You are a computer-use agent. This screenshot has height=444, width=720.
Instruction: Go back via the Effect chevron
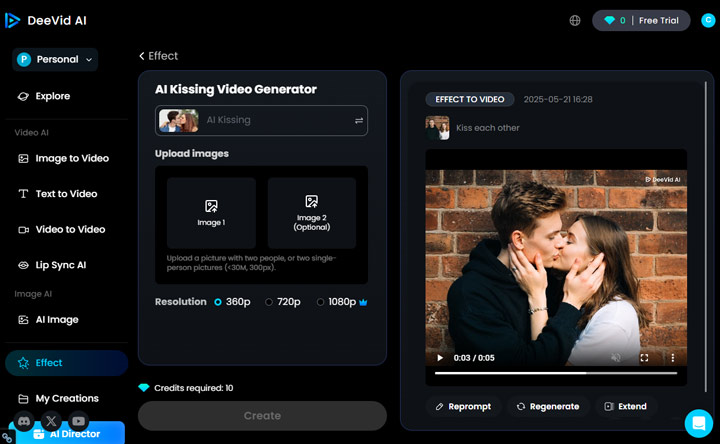pos(142,56)
